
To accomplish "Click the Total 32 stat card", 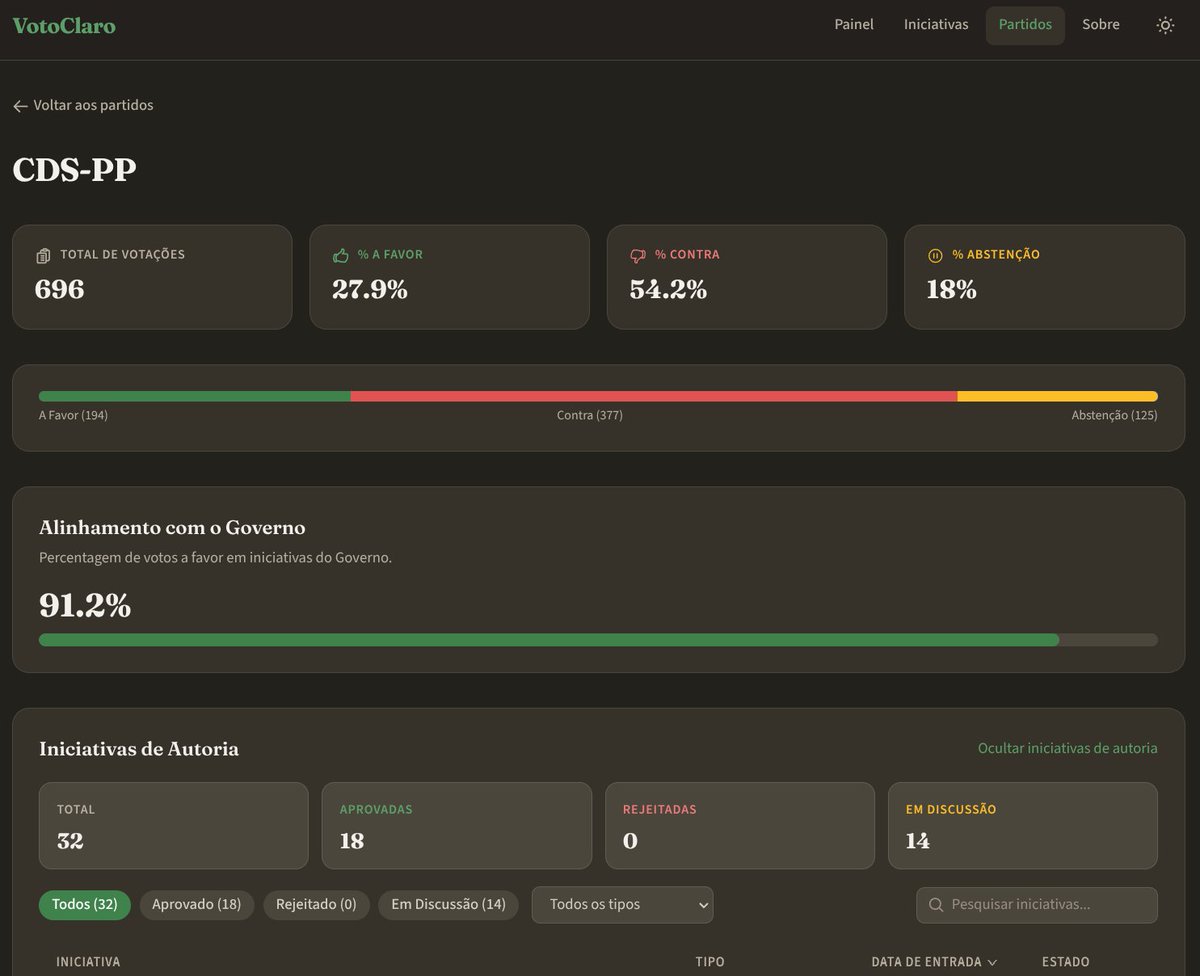I will [174, 826].
